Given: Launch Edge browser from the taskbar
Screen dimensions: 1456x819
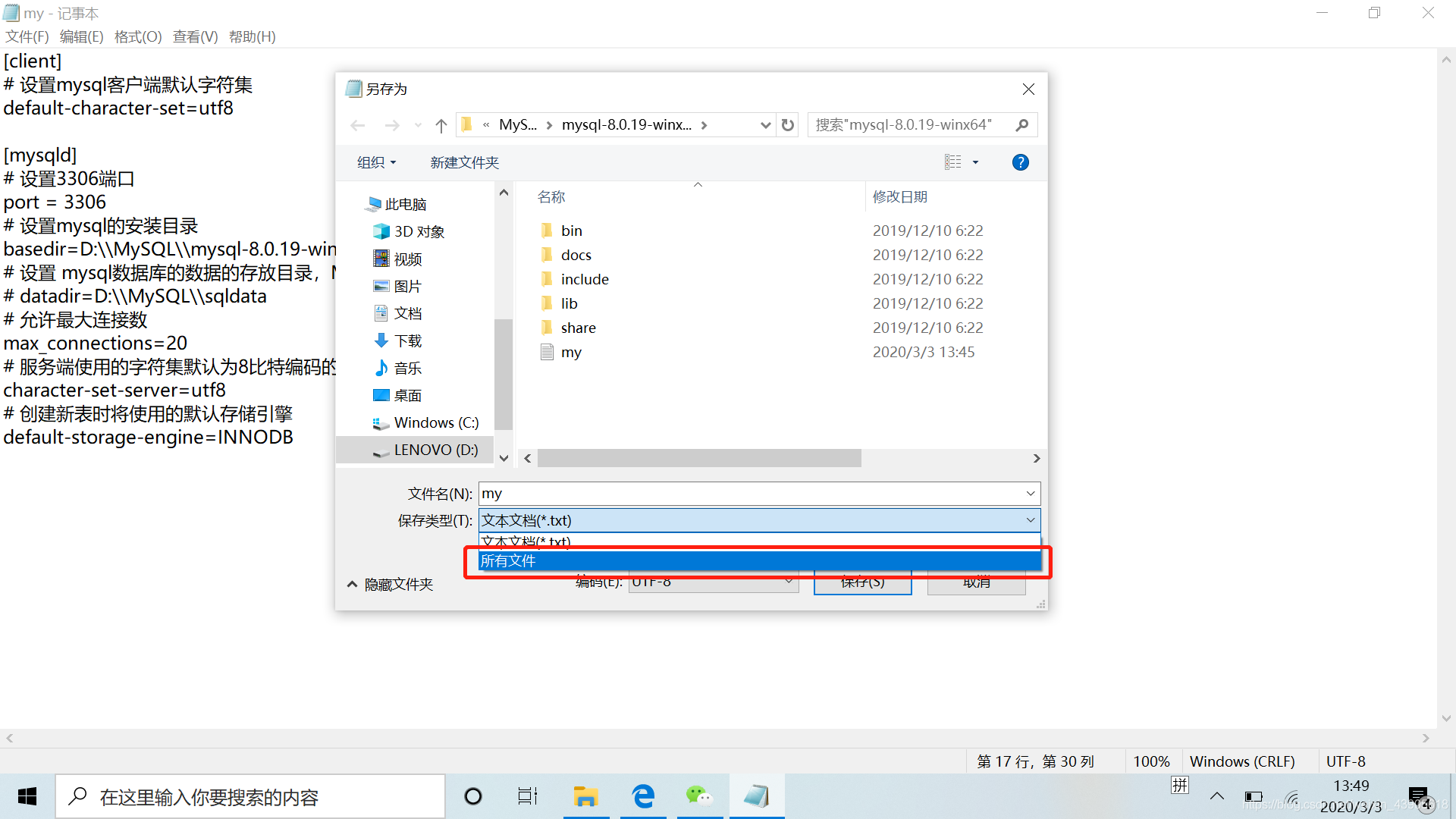Looking at the screenshot, I should point(643,796).
